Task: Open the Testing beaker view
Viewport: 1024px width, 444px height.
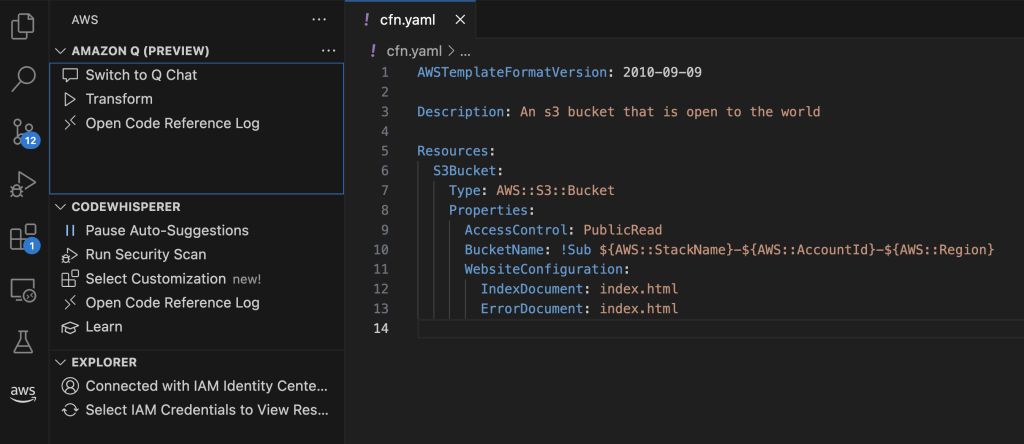Action: (24, 342)
